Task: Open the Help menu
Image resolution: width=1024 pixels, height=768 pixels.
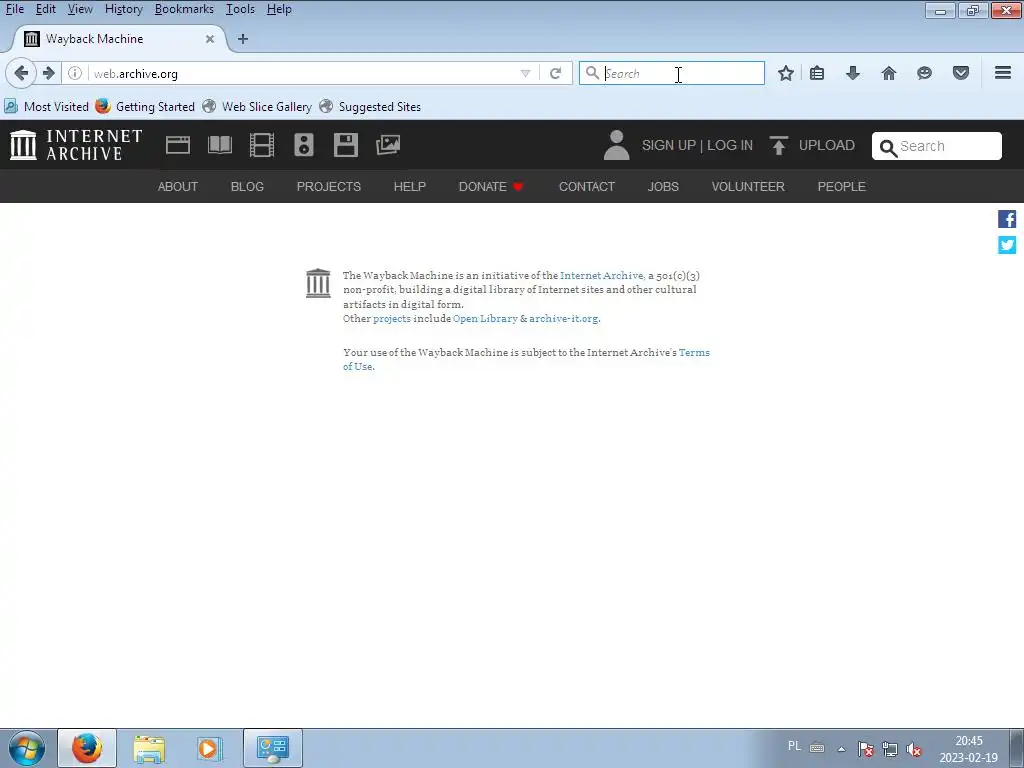Action: [279, 9]
